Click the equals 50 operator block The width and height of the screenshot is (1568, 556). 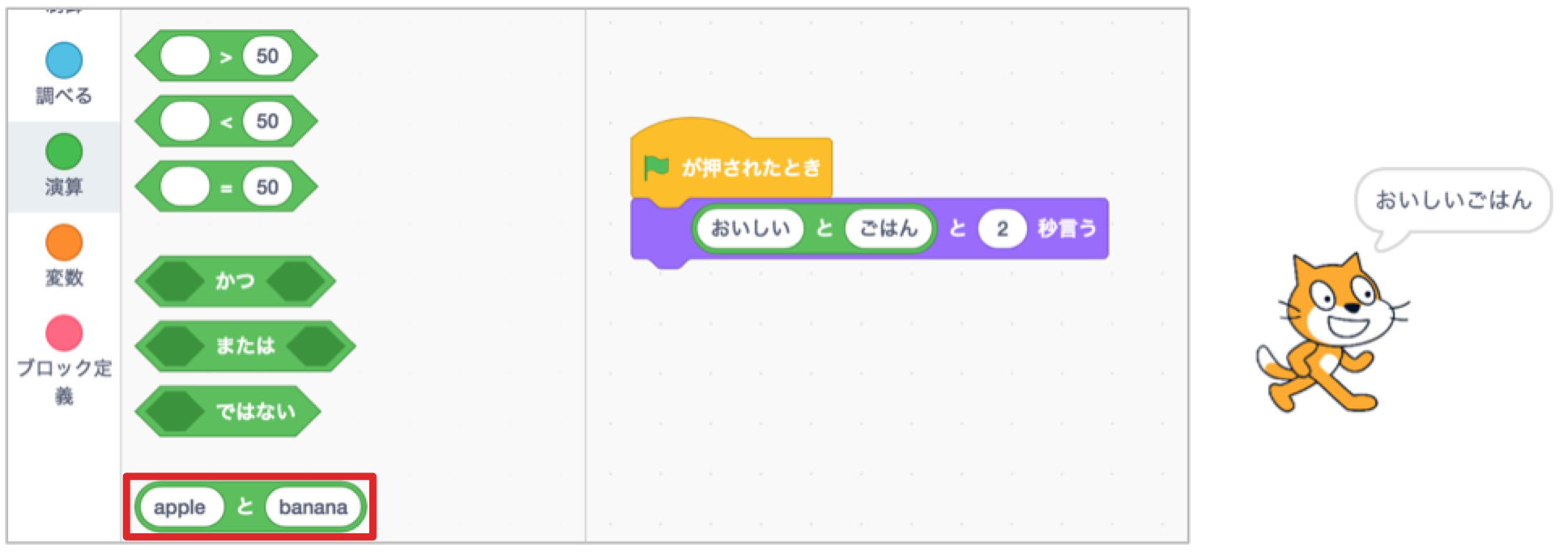225,187
